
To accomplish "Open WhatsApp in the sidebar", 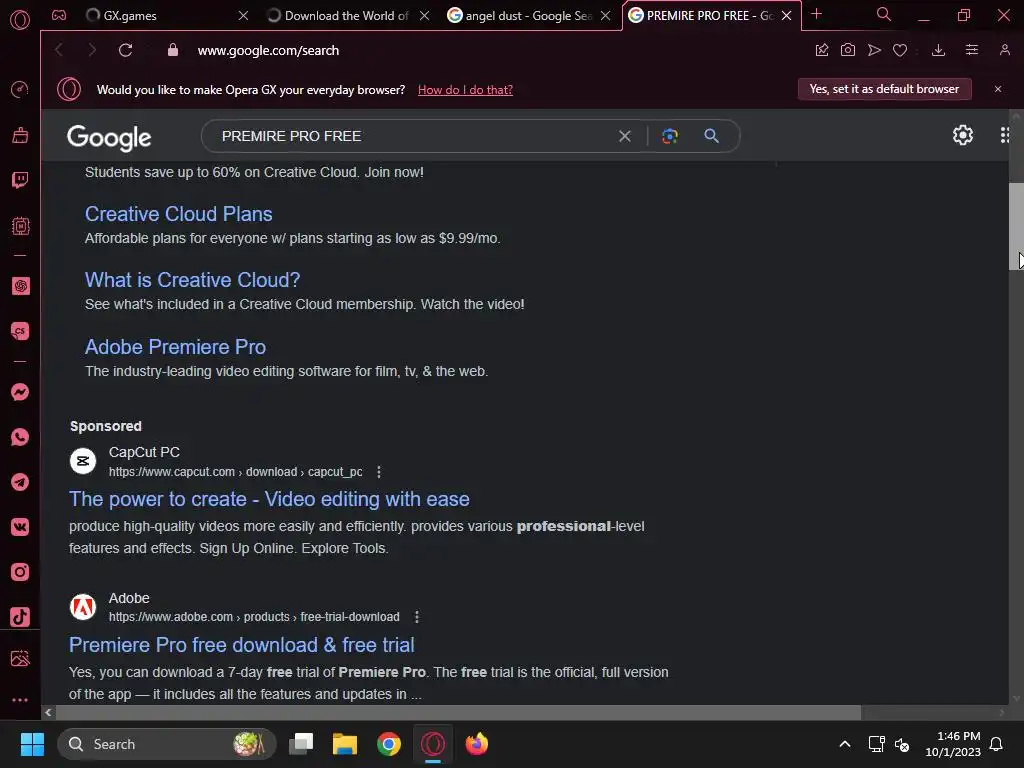I will coord(20,437).
